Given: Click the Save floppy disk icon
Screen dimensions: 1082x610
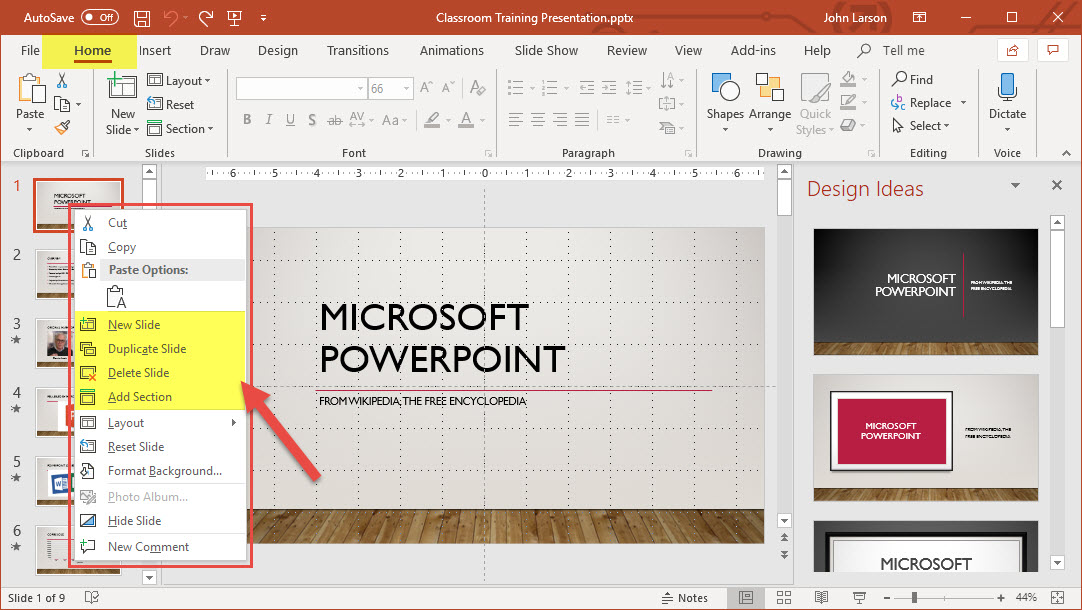Looking at the screenshot, I should pos(142,18).
